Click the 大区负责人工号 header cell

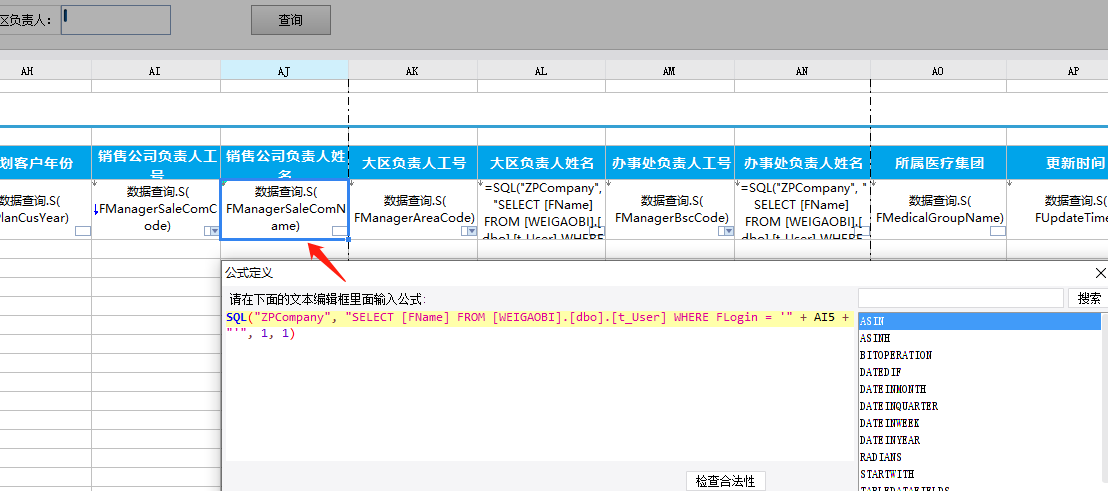click(x=413, y=163)
